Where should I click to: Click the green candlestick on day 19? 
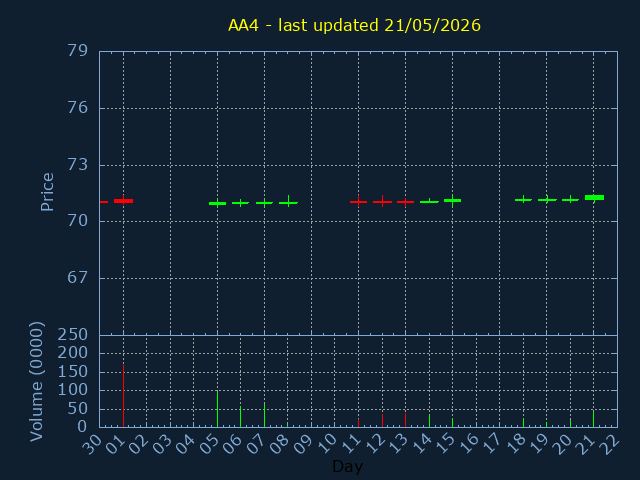pyautogui.click(x=547, y=200)
